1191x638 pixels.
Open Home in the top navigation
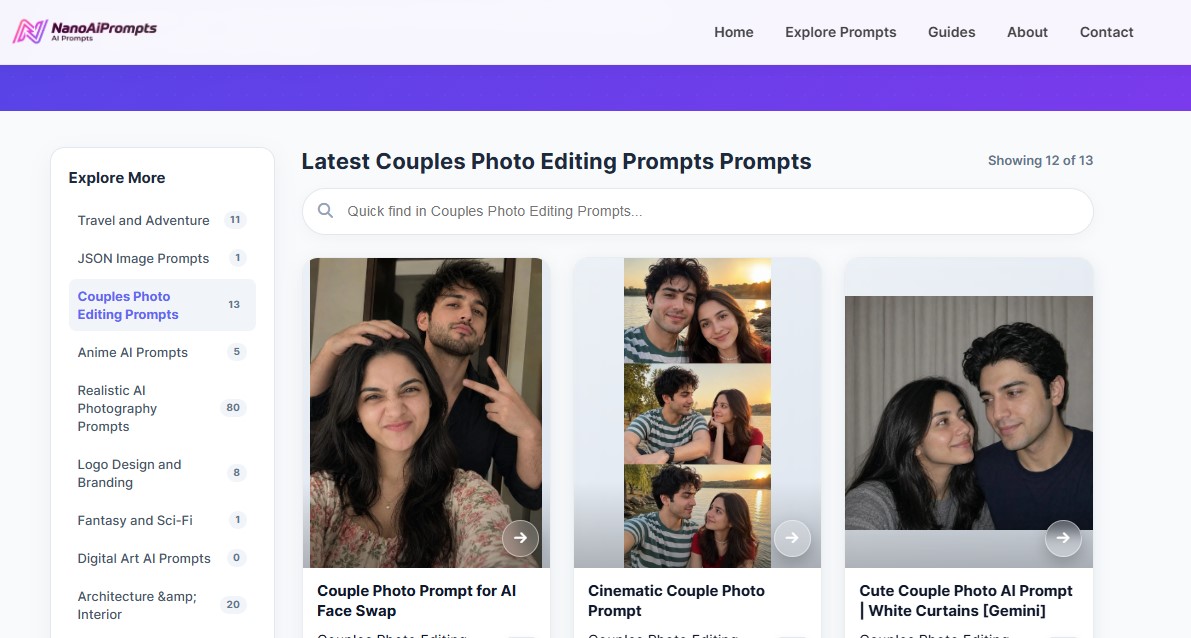(734, 32)
